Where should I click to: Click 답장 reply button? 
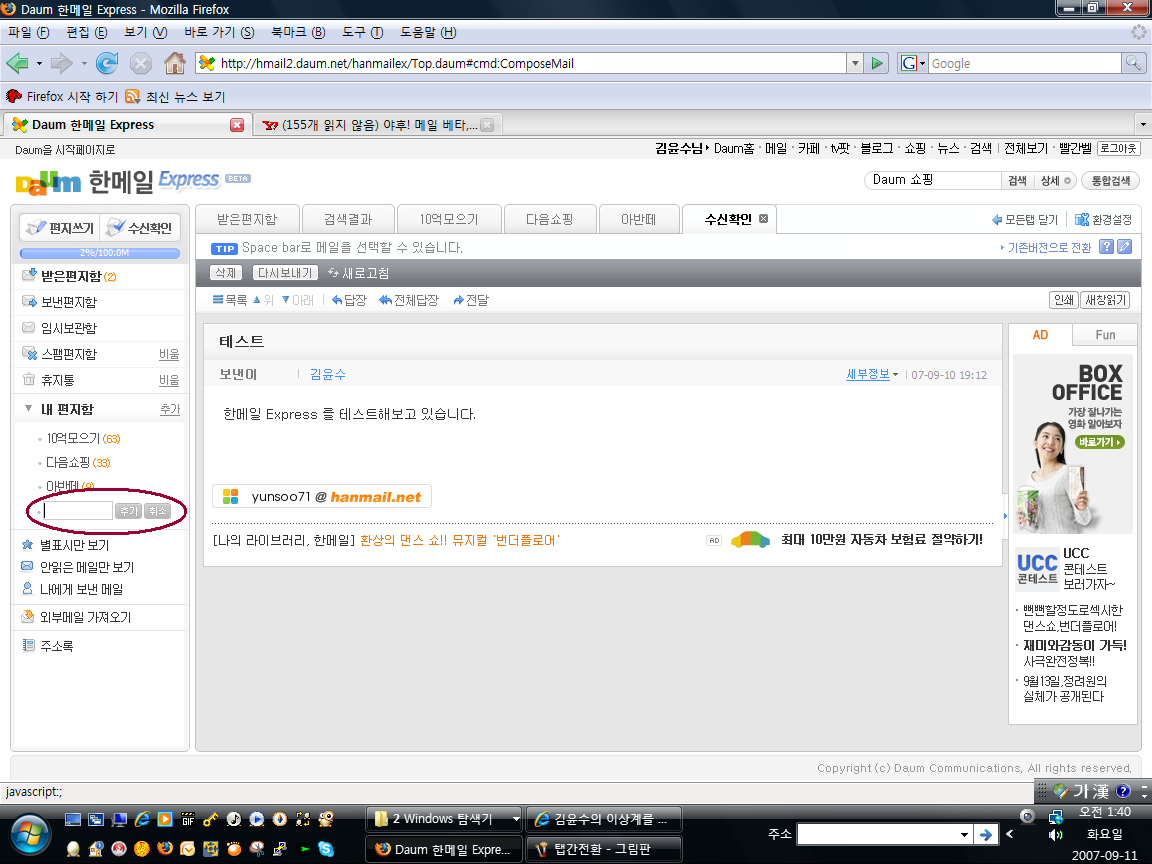point(349,300)
